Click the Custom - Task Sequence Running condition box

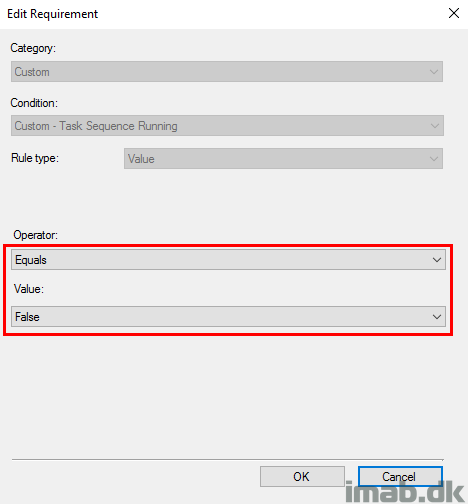coord(227,126)
